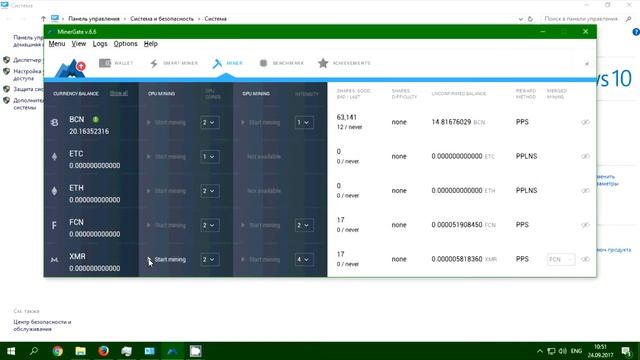Open MinerGate taskbar icon
Screen dimensions: 640x360
(x=172, y=351)
